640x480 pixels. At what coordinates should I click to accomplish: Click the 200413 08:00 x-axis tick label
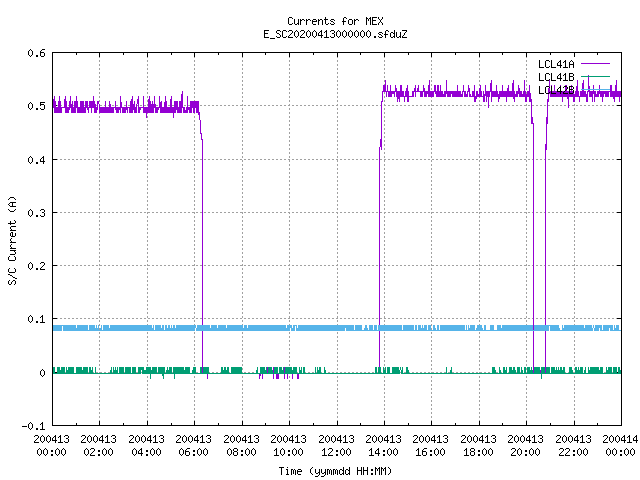click(241, 445)
